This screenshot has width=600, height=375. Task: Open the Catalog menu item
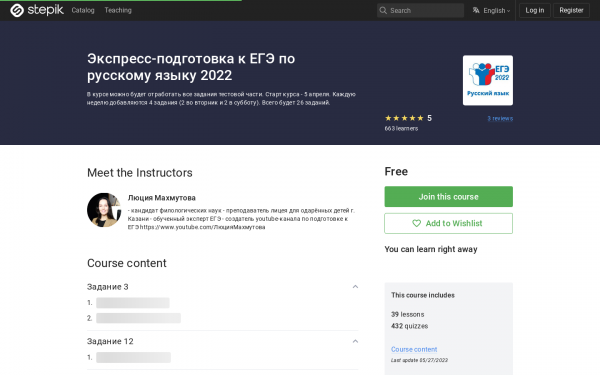[83, 10]
